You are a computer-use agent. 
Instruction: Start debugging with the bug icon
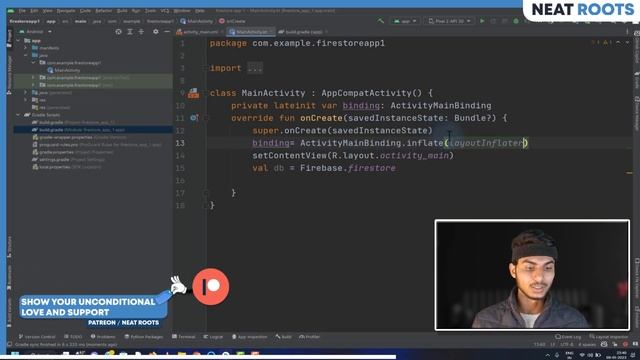pyautogui.click(x=516, y=21)
